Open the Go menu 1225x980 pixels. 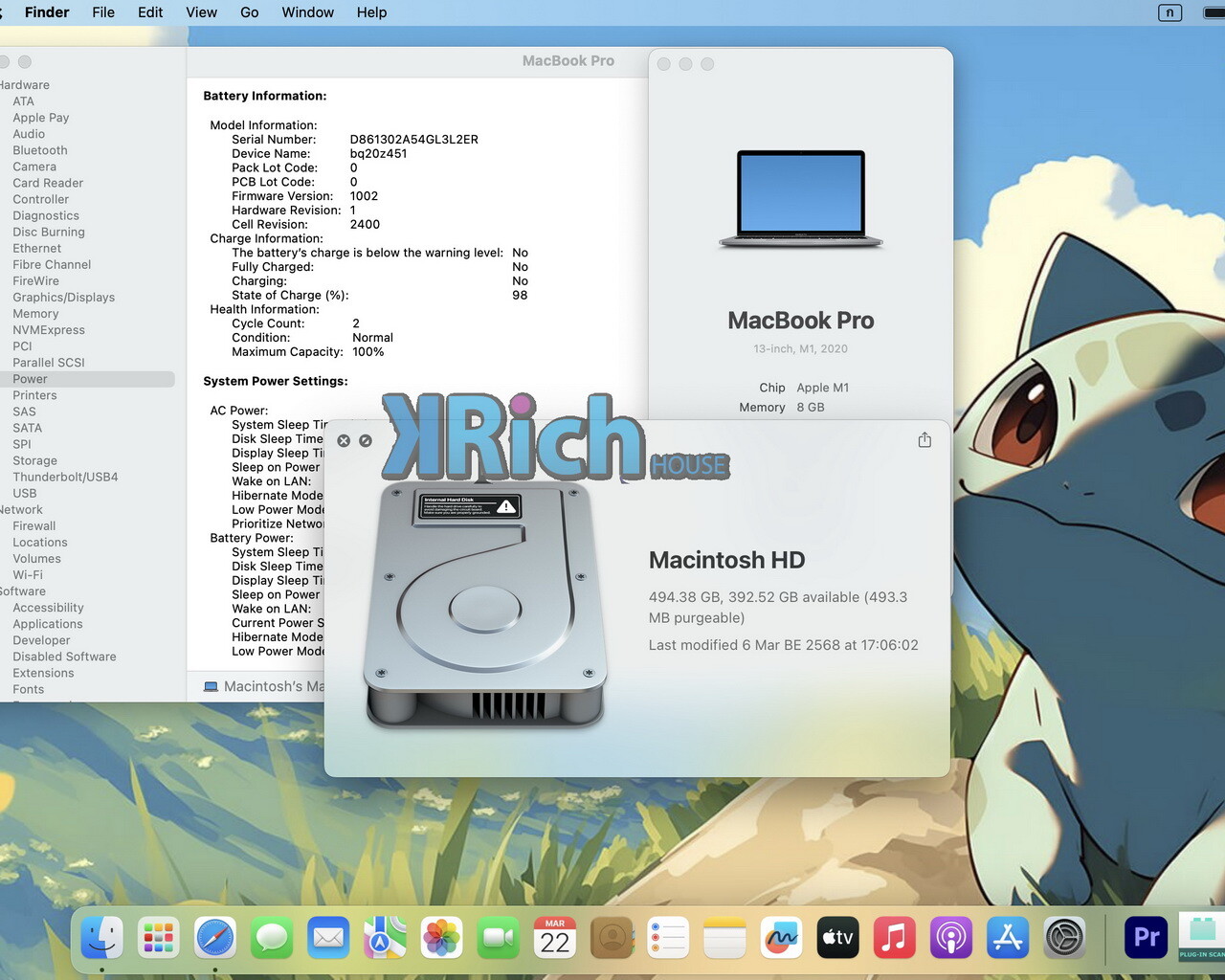point(250,12)
